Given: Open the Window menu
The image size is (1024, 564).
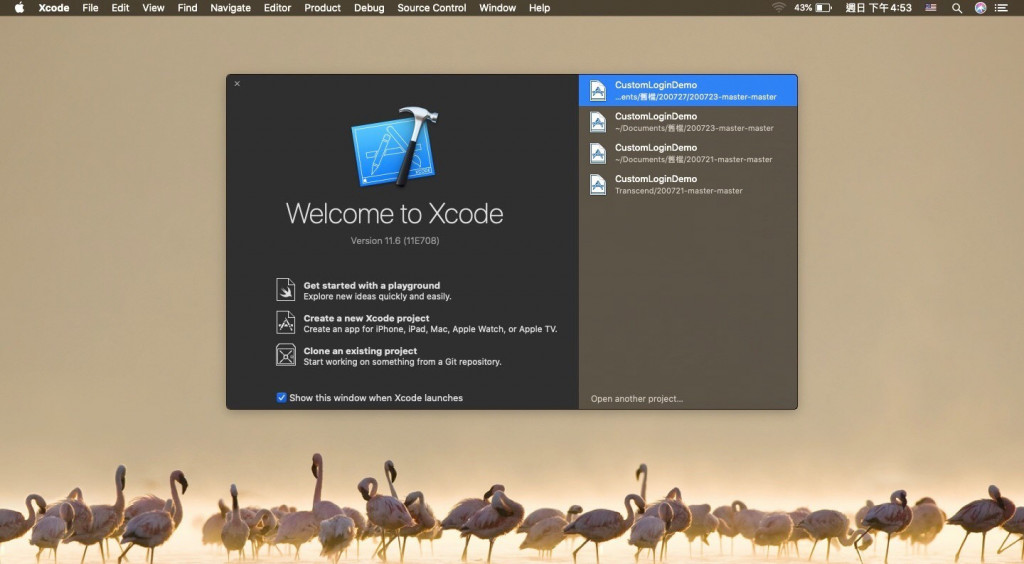Looking at the screenshot, I should (x=498, y=8).
